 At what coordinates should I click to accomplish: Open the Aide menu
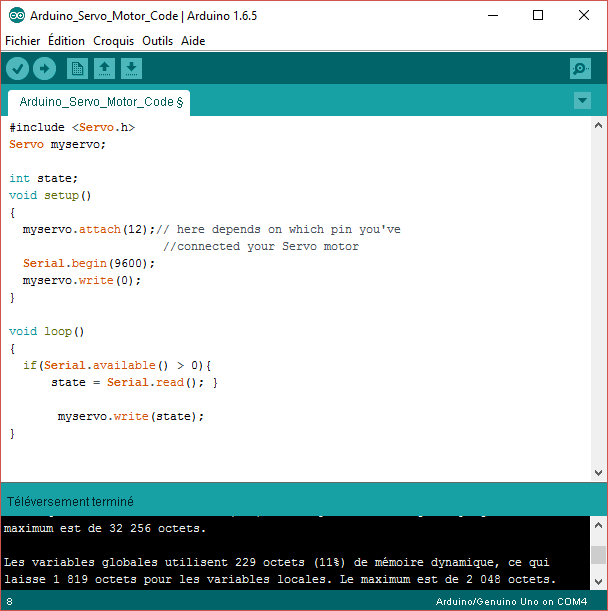tap(193, 41)
